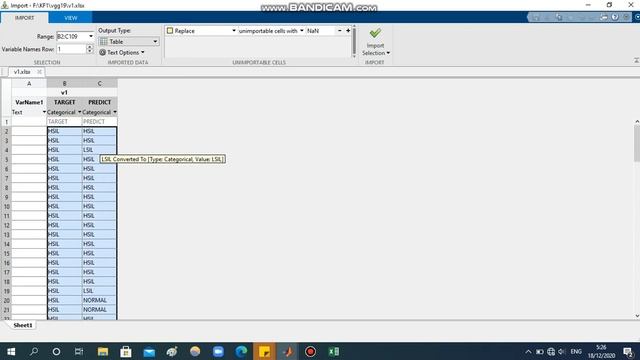The height and width of the screenshot is (360, 640).
Task: Collapse the toolstrip with arrow icon
Action: (636, 60)
